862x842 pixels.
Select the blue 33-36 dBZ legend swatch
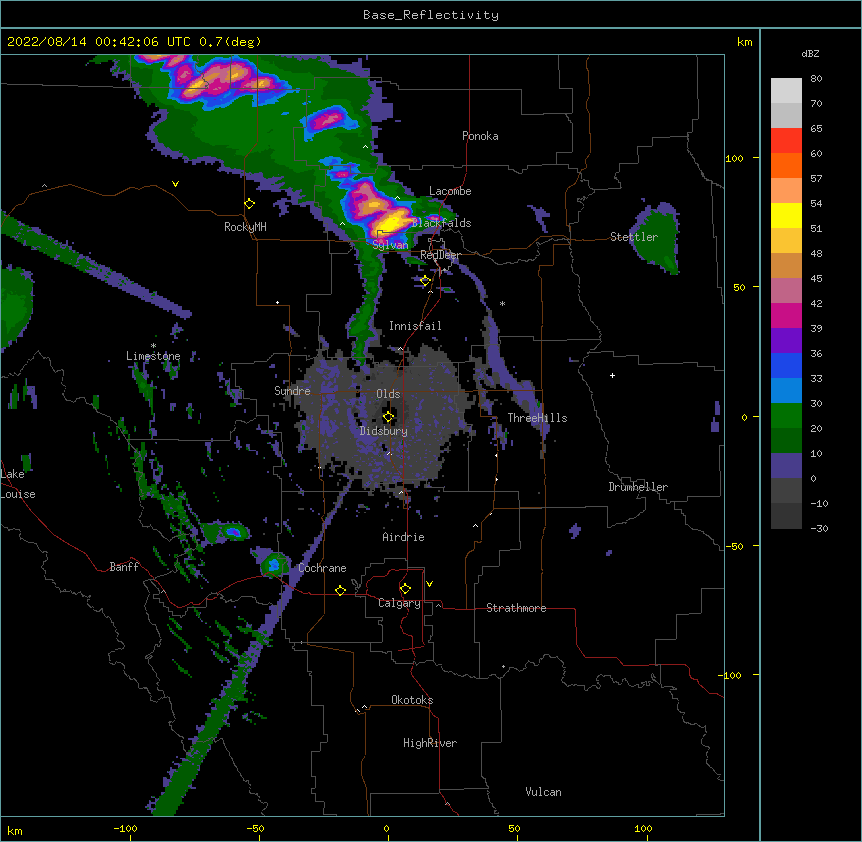click(x=786, y=365)
